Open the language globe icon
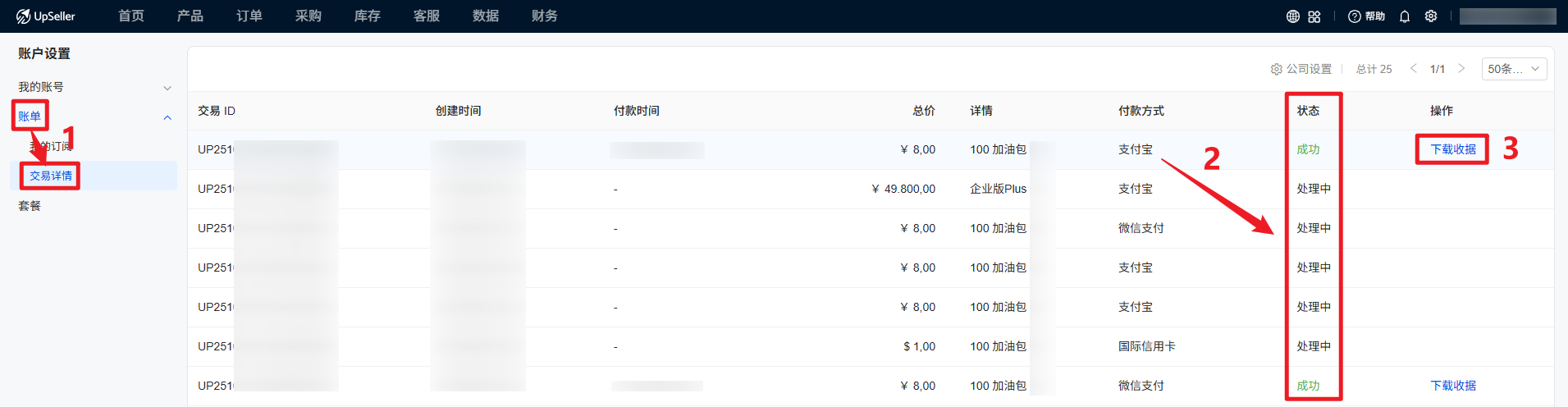Viewport: 1568px width, 407px height. (x=1293, y=16)
